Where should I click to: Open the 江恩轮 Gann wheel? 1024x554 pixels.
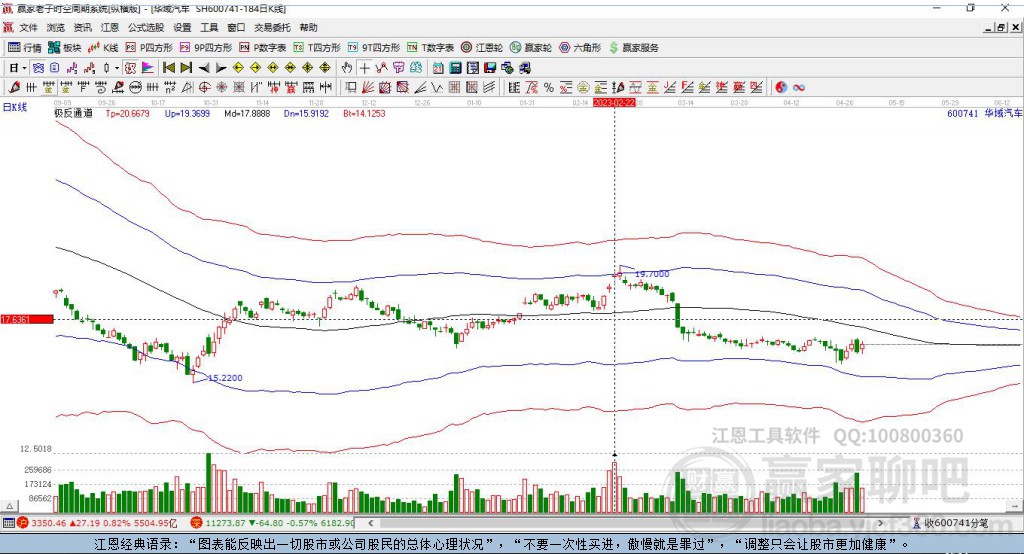pos(482,48)
